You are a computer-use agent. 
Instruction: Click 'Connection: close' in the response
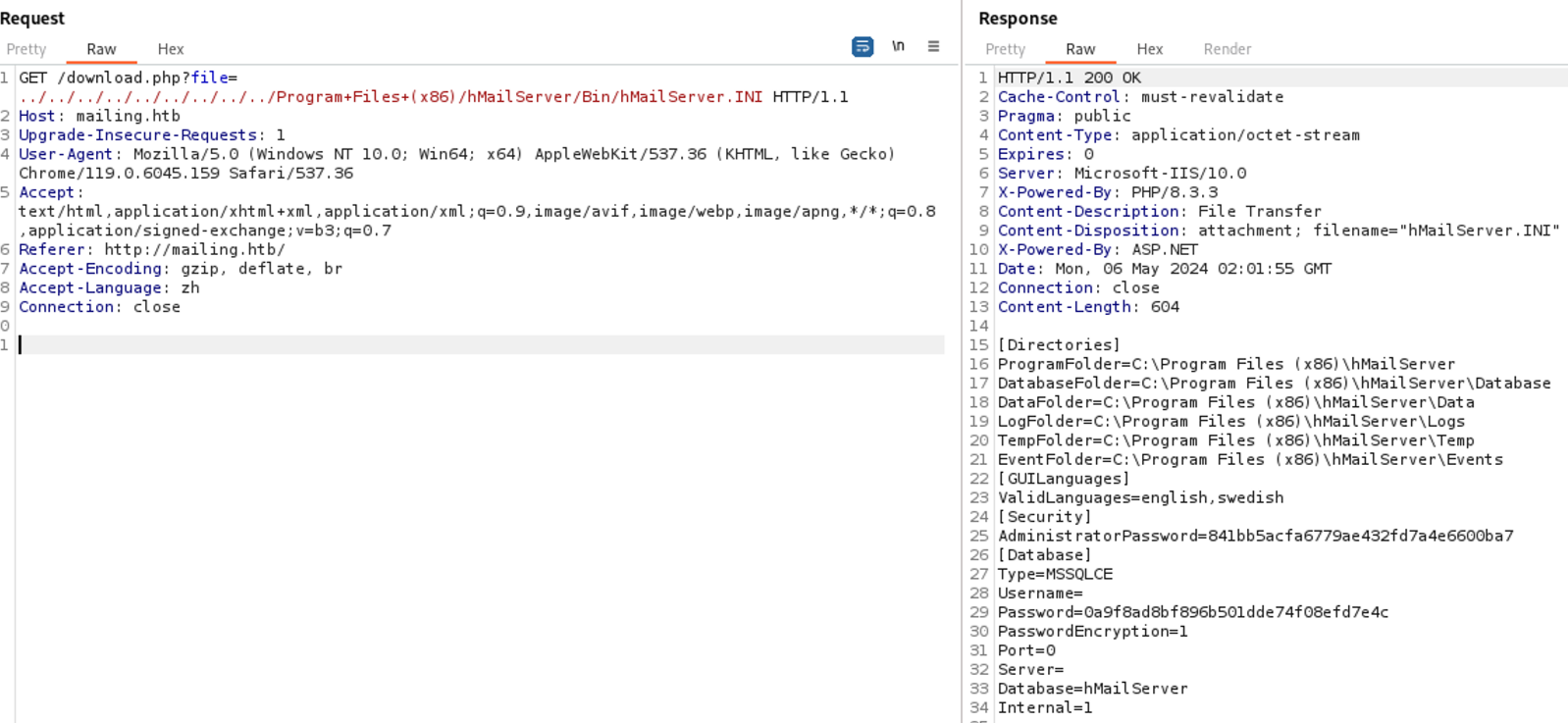1078,288
